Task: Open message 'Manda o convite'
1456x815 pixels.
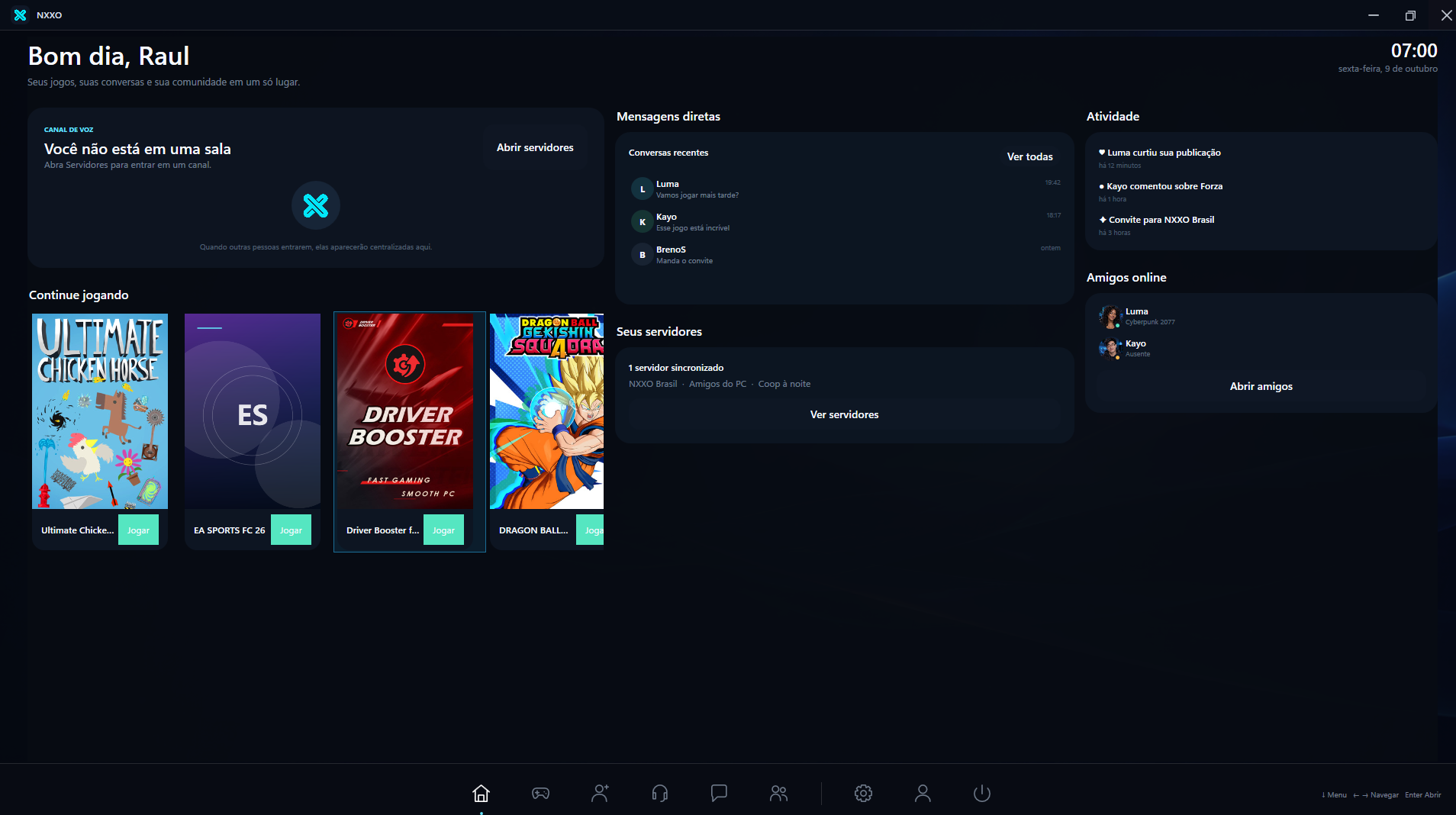Action: (685, 261)
